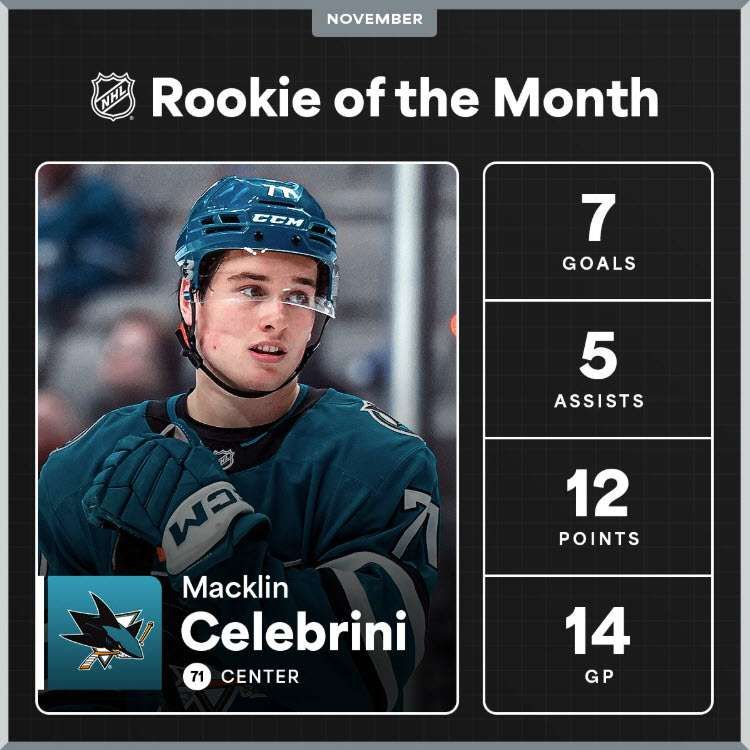Click the NHL shield logo
Image resolution: width=750 pixels, height=750 pixels.
(x=113, y=97)
